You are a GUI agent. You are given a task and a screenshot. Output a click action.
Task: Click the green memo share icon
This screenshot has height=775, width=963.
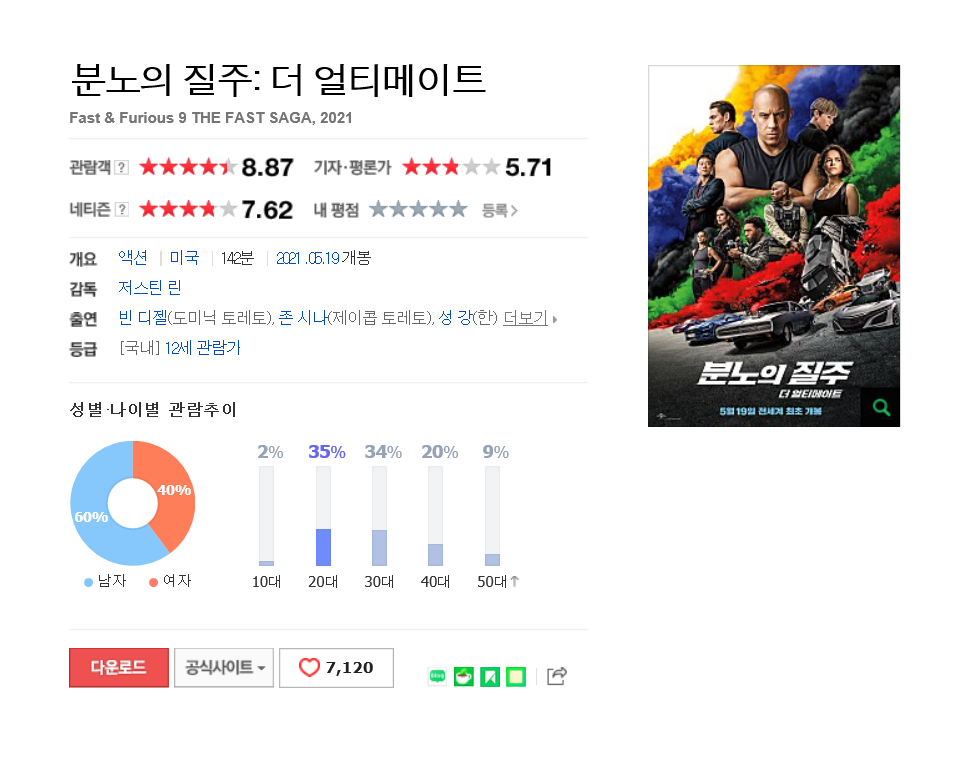pos(516,677)
